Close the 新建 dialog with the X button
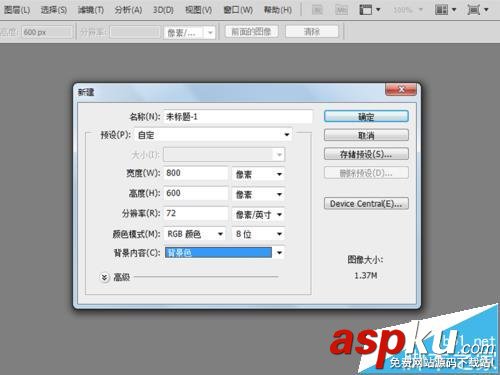The height and width of the screenshot is (375, 500). 401,89
